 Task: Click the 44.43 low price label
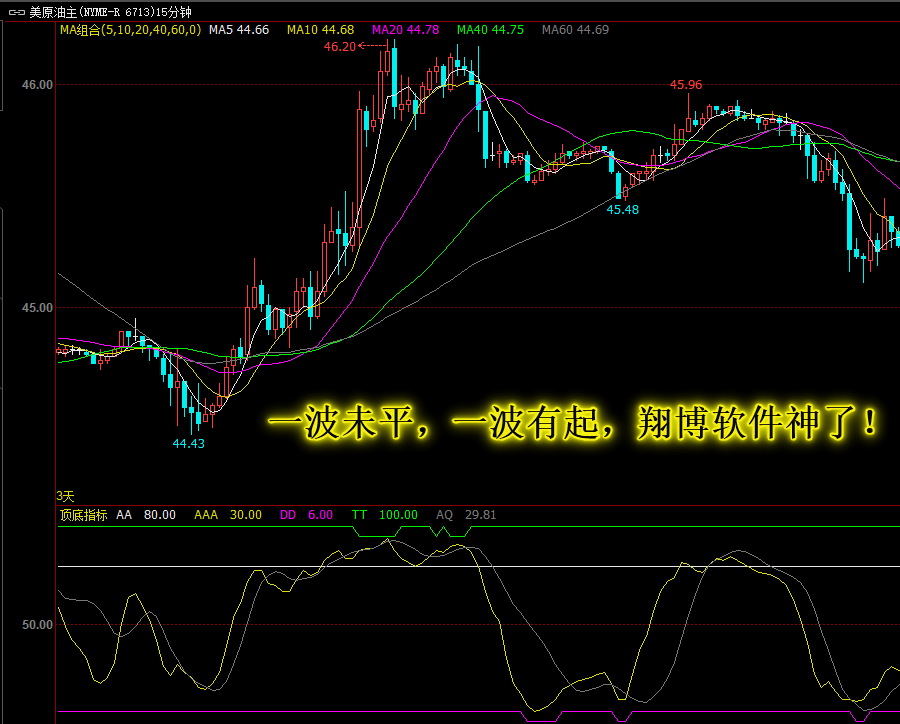(189, 443)
